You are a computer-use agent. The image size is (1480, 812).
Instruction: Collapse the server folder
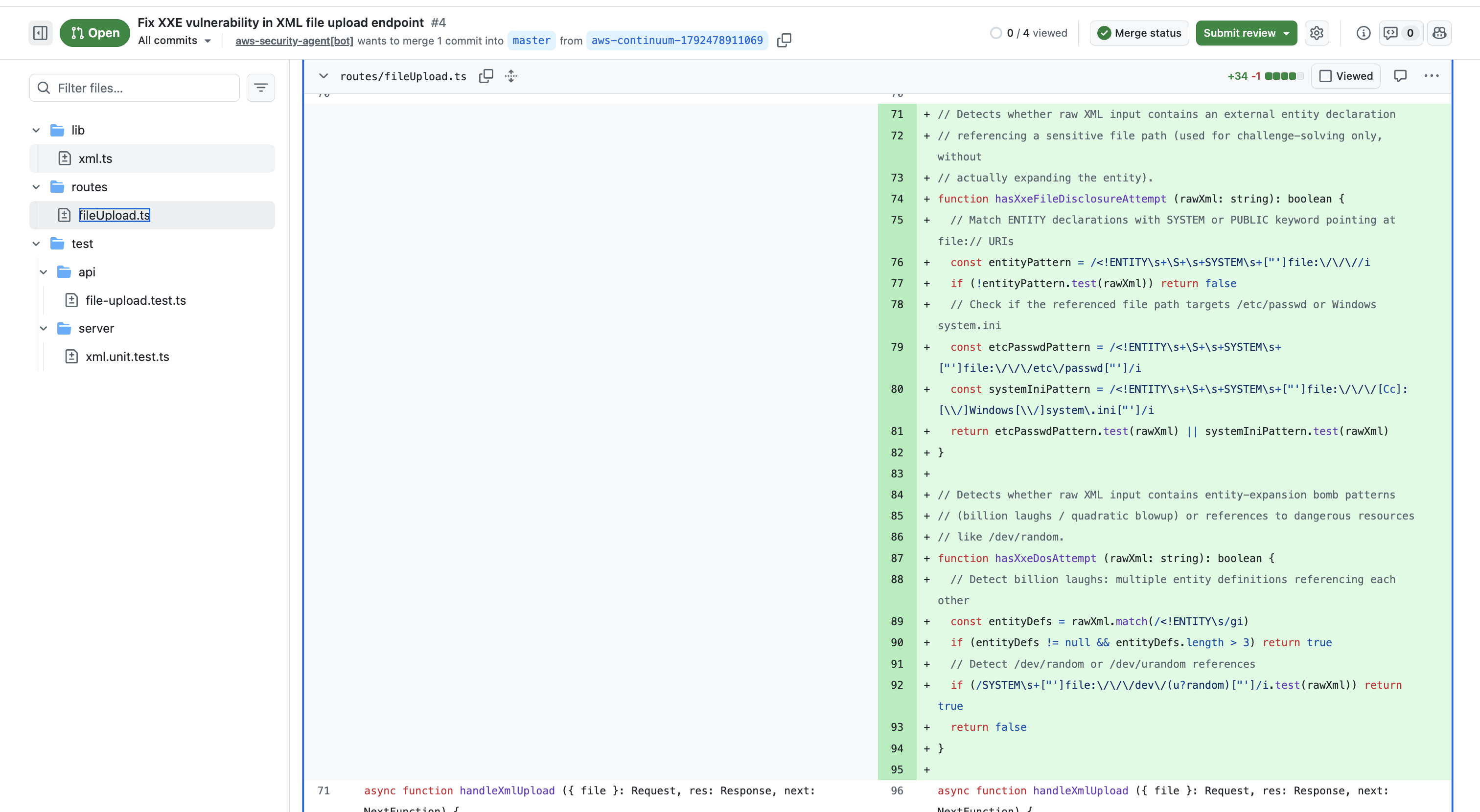coord(44,329)
